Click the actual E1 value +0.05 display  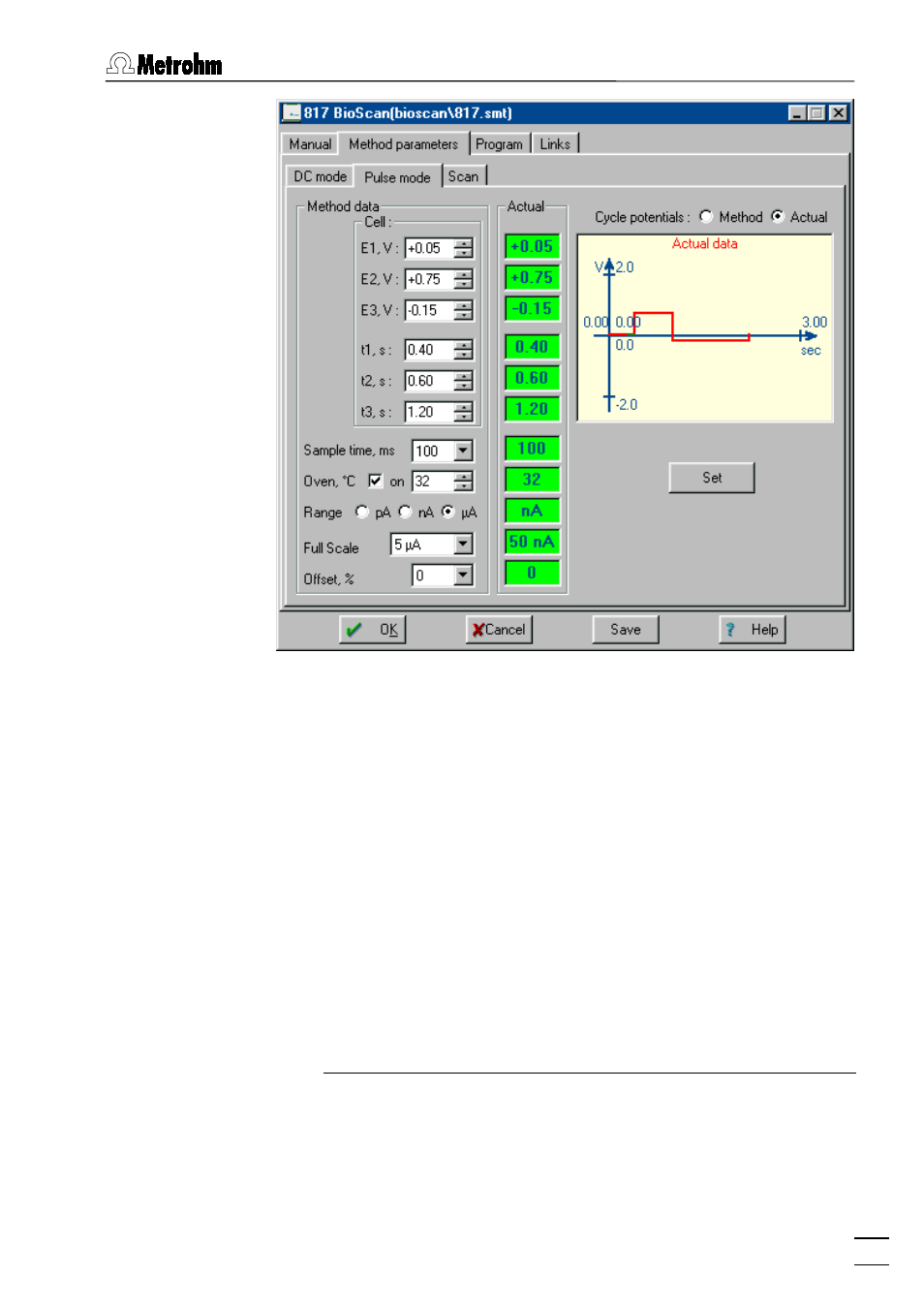(532, 247)
